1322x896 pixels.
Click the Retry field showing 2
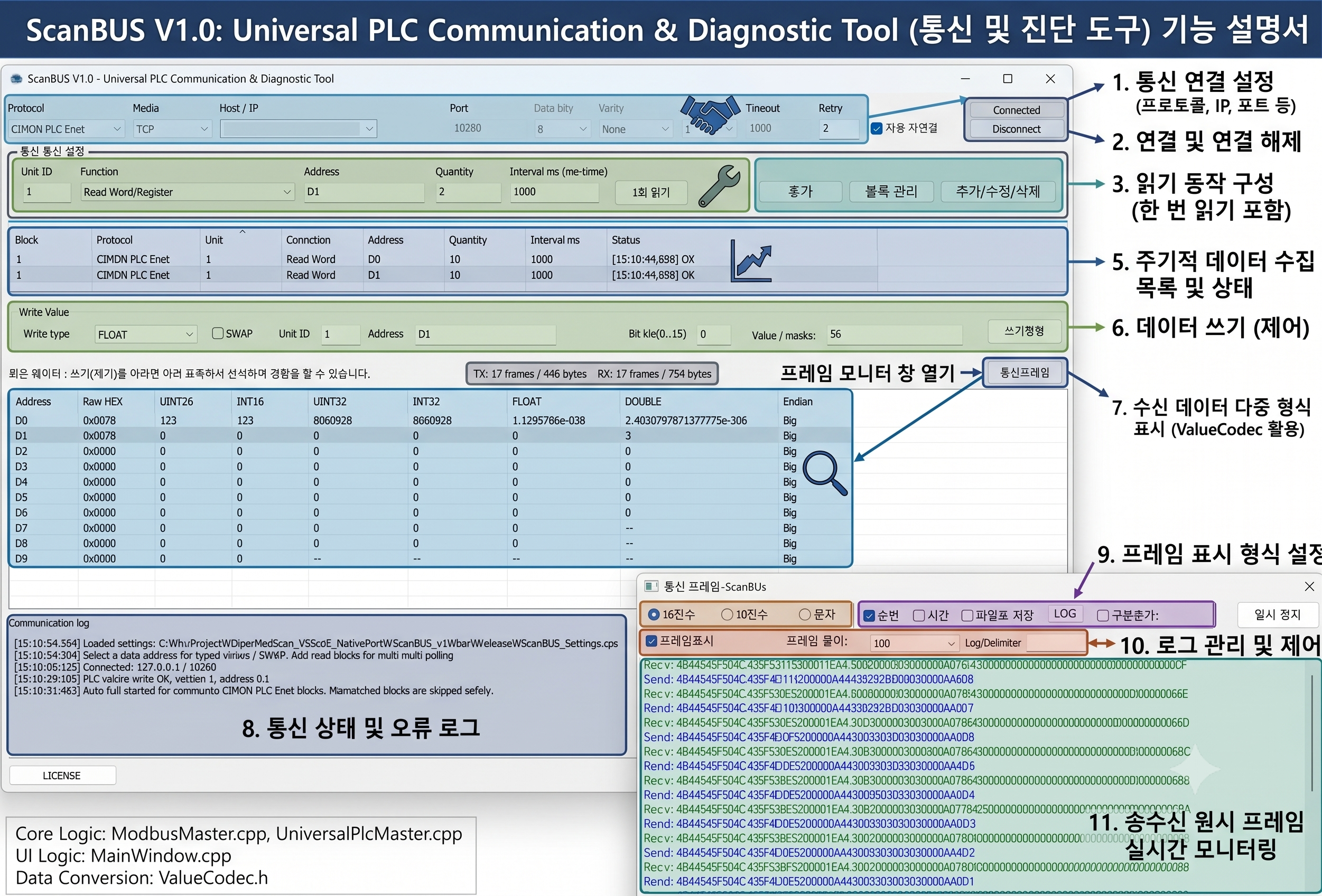click(839, 128)
